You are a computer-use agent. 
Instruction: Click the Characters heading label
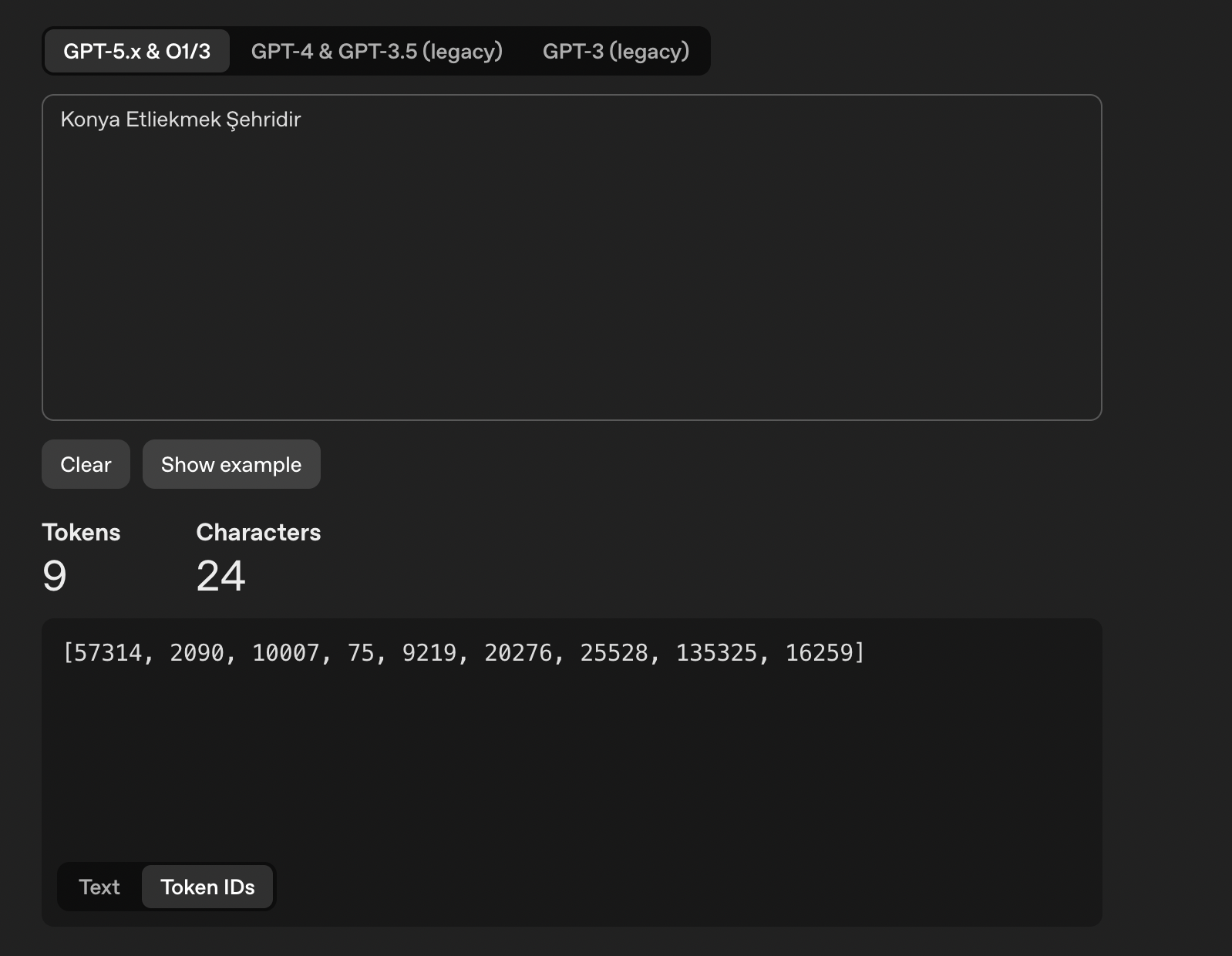258,533
